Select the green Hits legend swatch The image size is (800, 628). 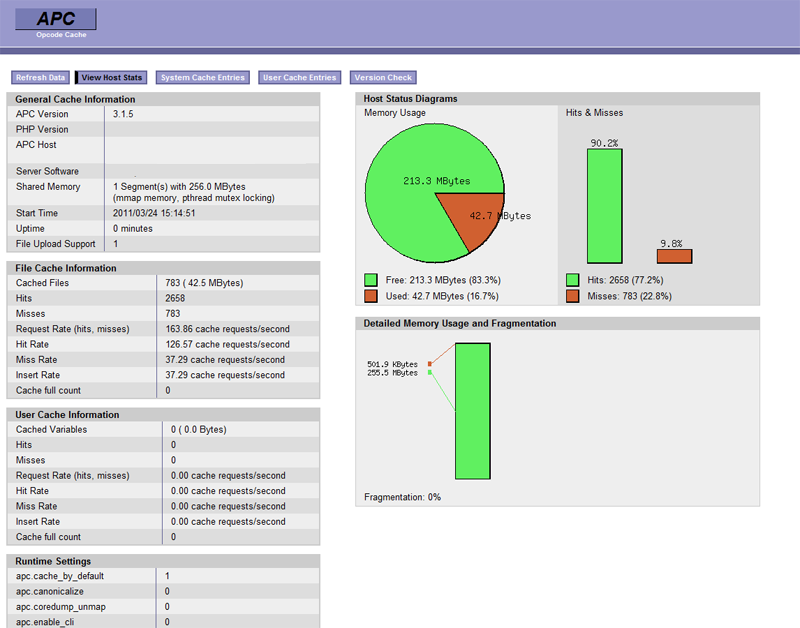pos(572,280)
